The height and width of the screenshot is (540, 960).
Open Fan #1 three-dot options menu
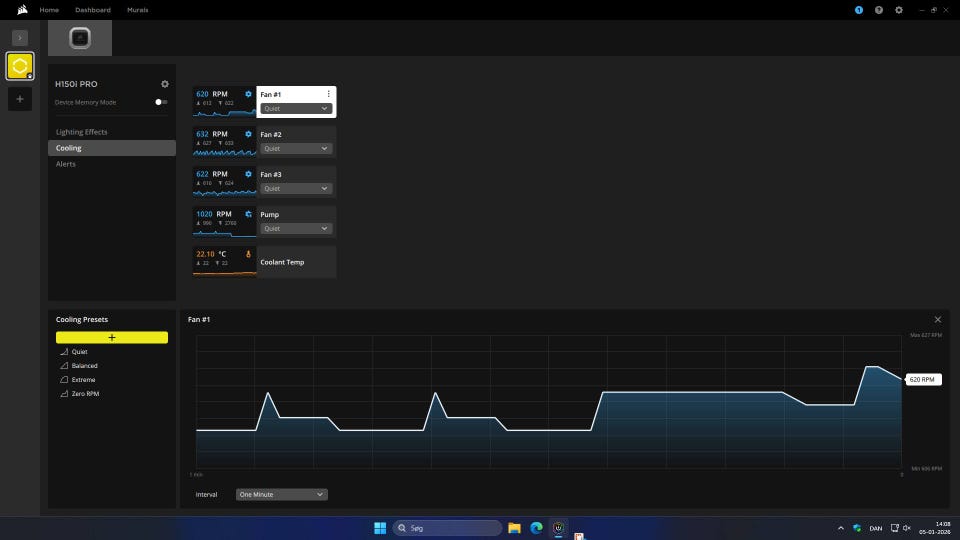pos(329,94)
